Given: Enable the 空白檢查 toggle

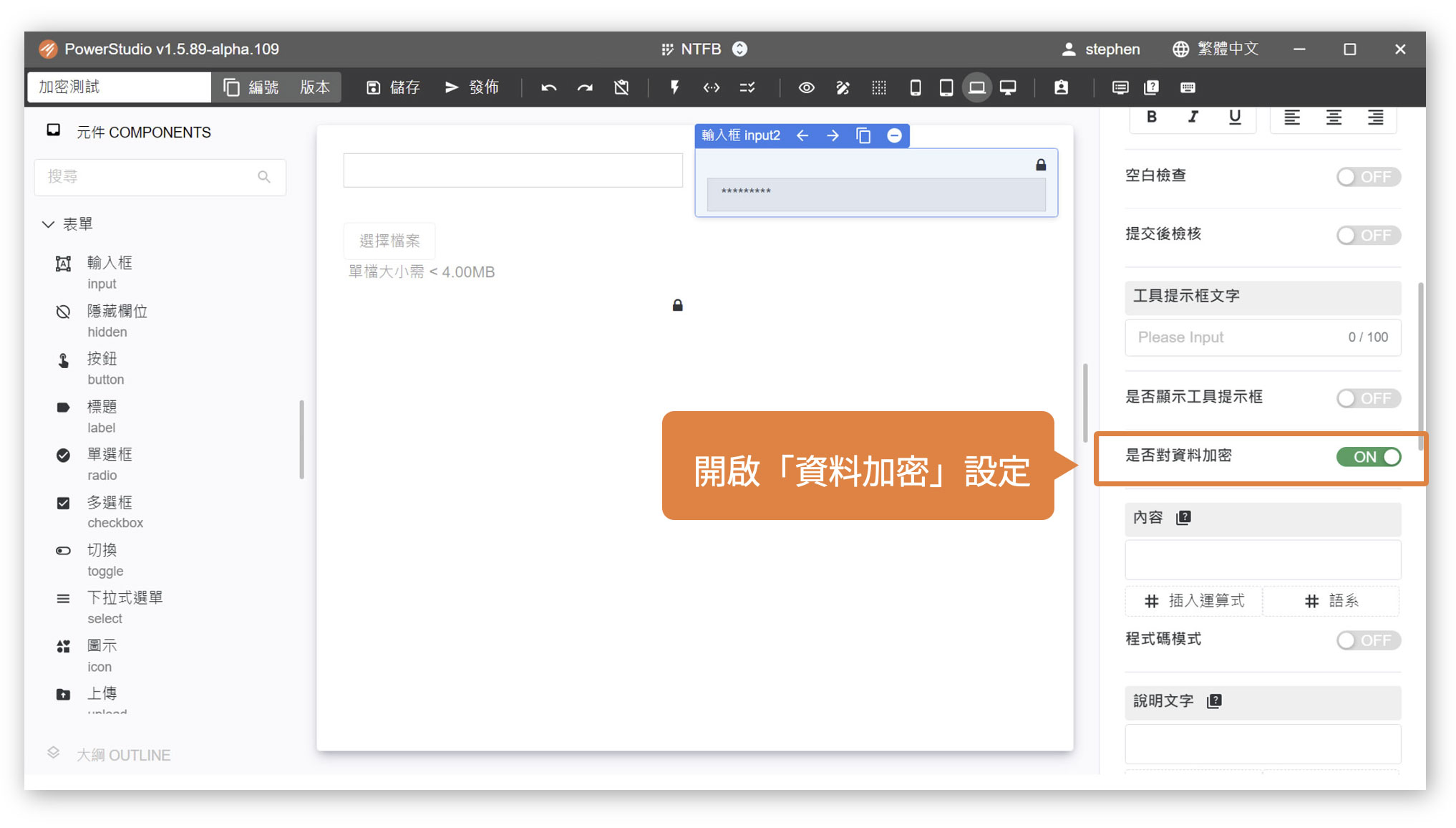Looking at the screenshot, I should click(x=1367, y=176).
